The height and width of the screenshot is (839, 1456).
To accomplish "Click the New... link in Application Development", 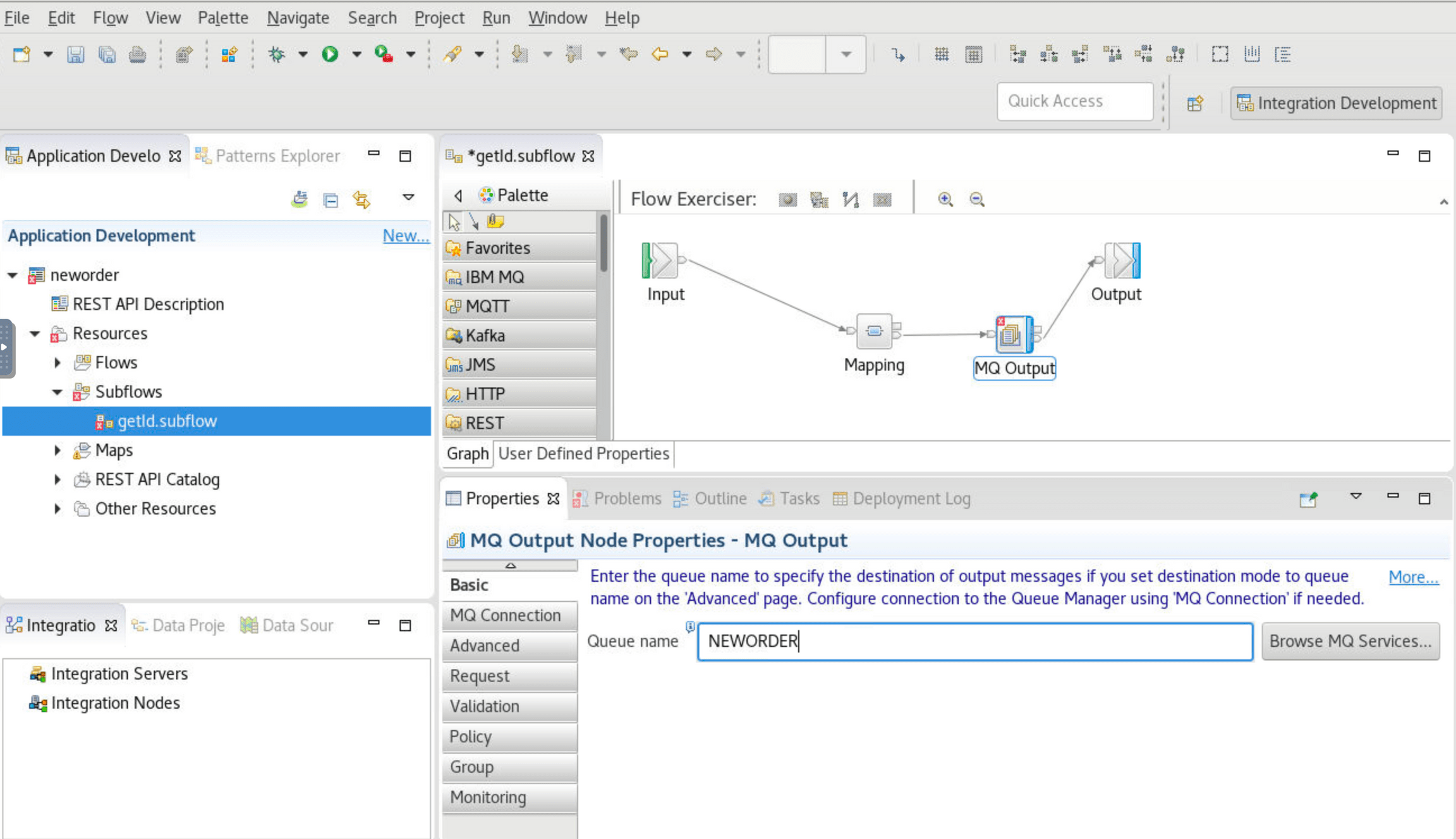I will pyautogui.click(x=406, y=235).
